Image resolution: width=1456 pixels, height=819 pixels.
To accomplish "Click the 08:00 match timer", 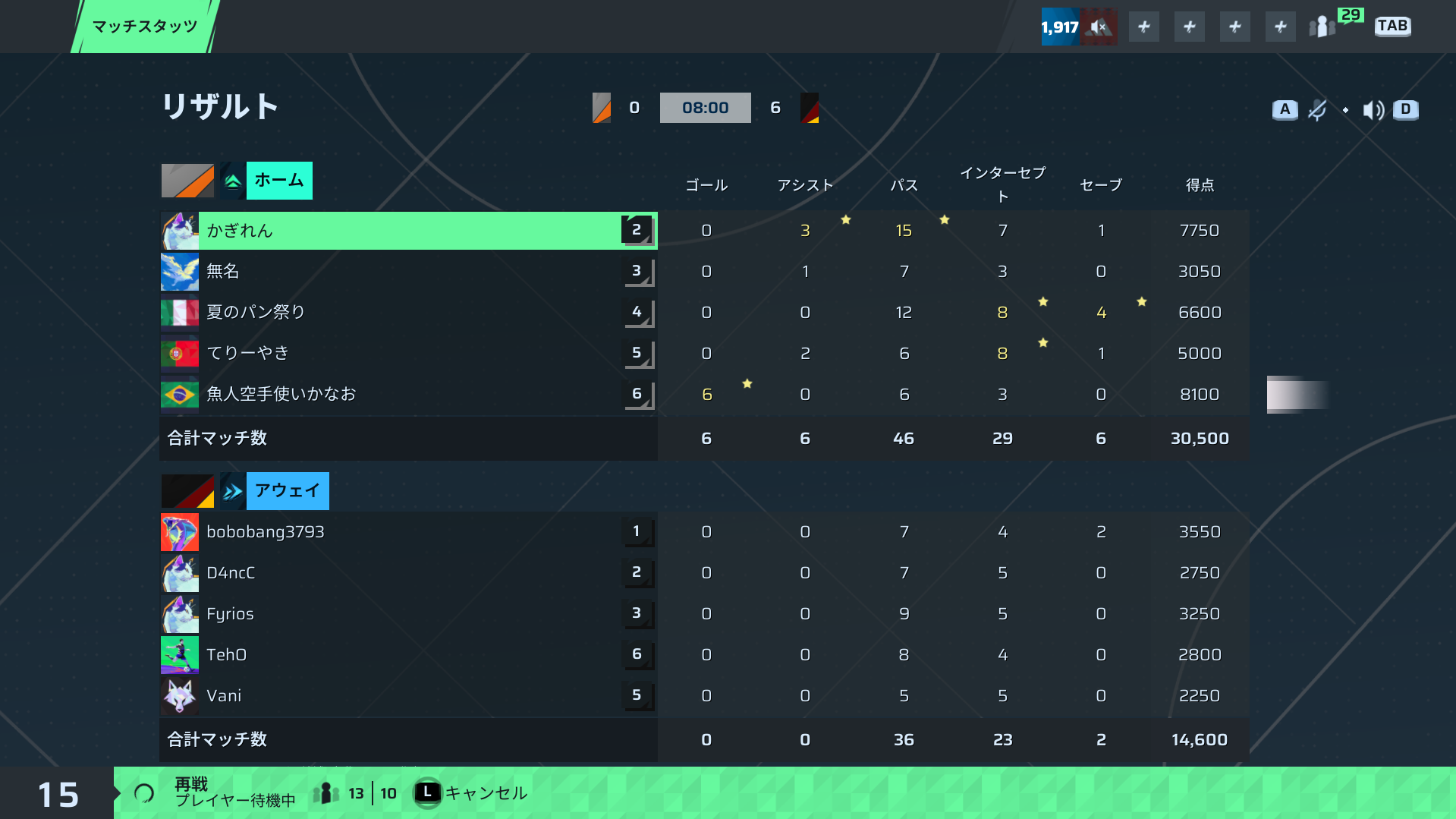I will pyautogui.click(x=706, y=108).
